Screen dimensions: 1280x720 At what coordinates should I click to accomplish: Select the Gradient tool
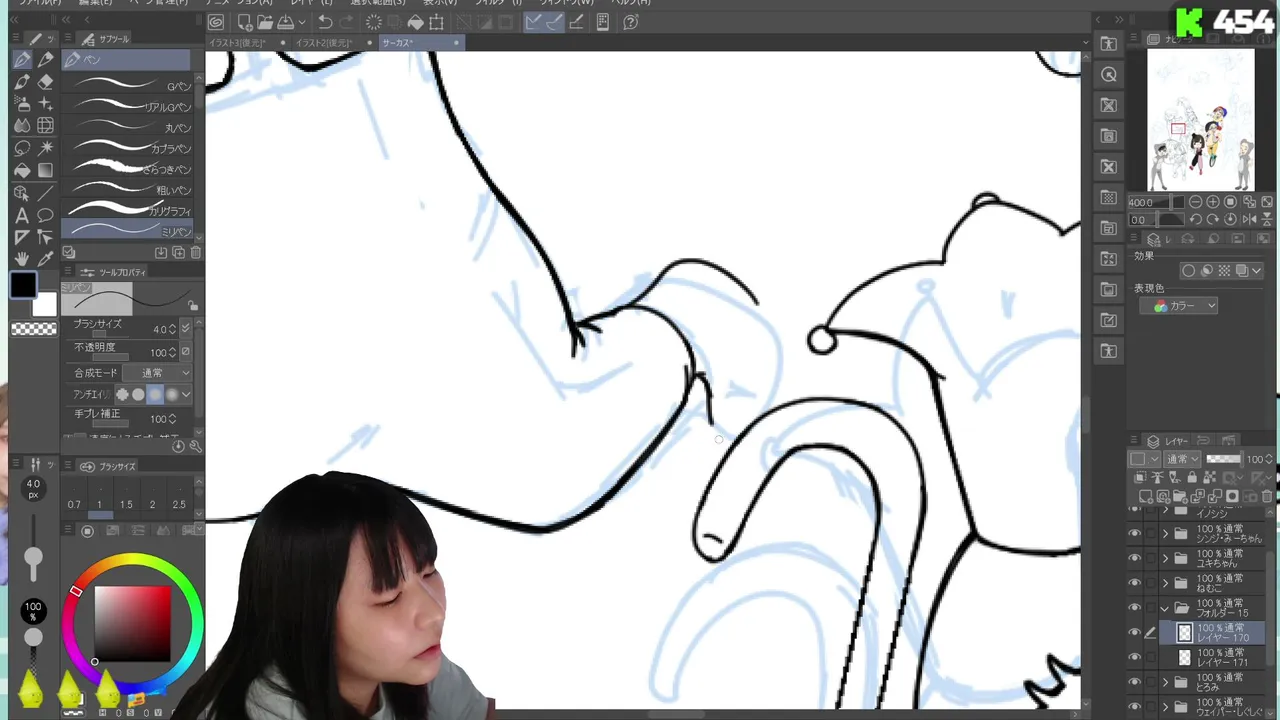(x=45, y=170)
